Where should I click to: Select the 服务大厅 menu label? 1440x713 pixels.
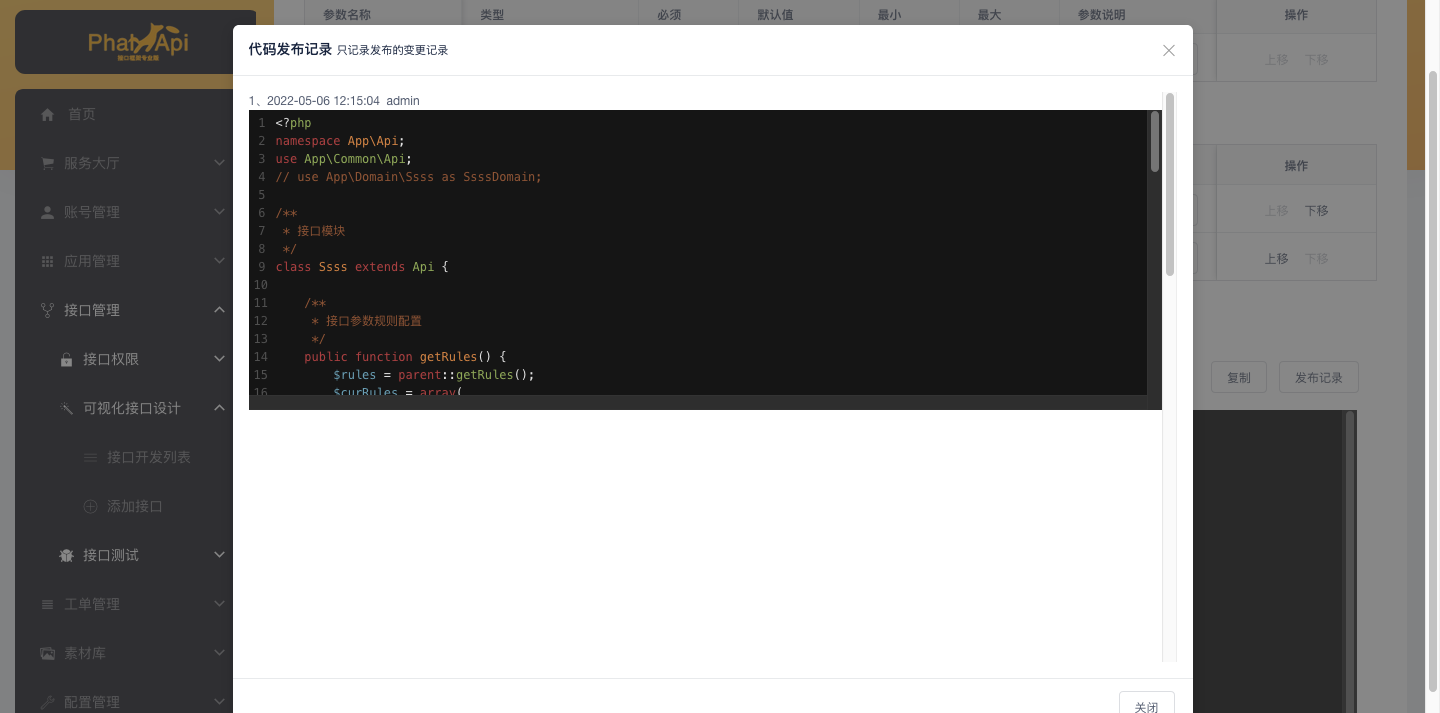click(x=92, y=163)
